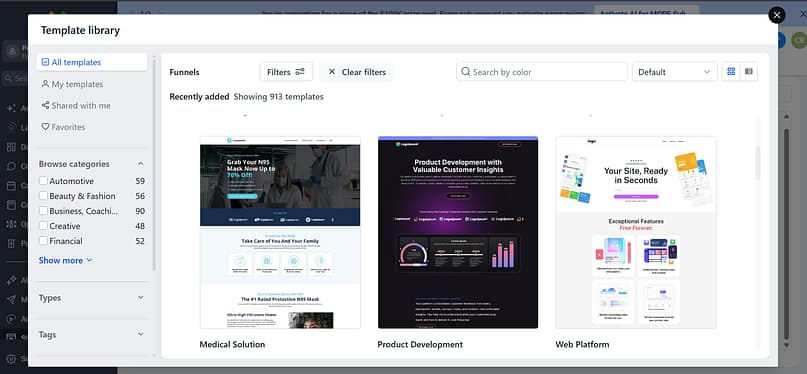
Task: Expand the Types section
Action: (141, 298)
